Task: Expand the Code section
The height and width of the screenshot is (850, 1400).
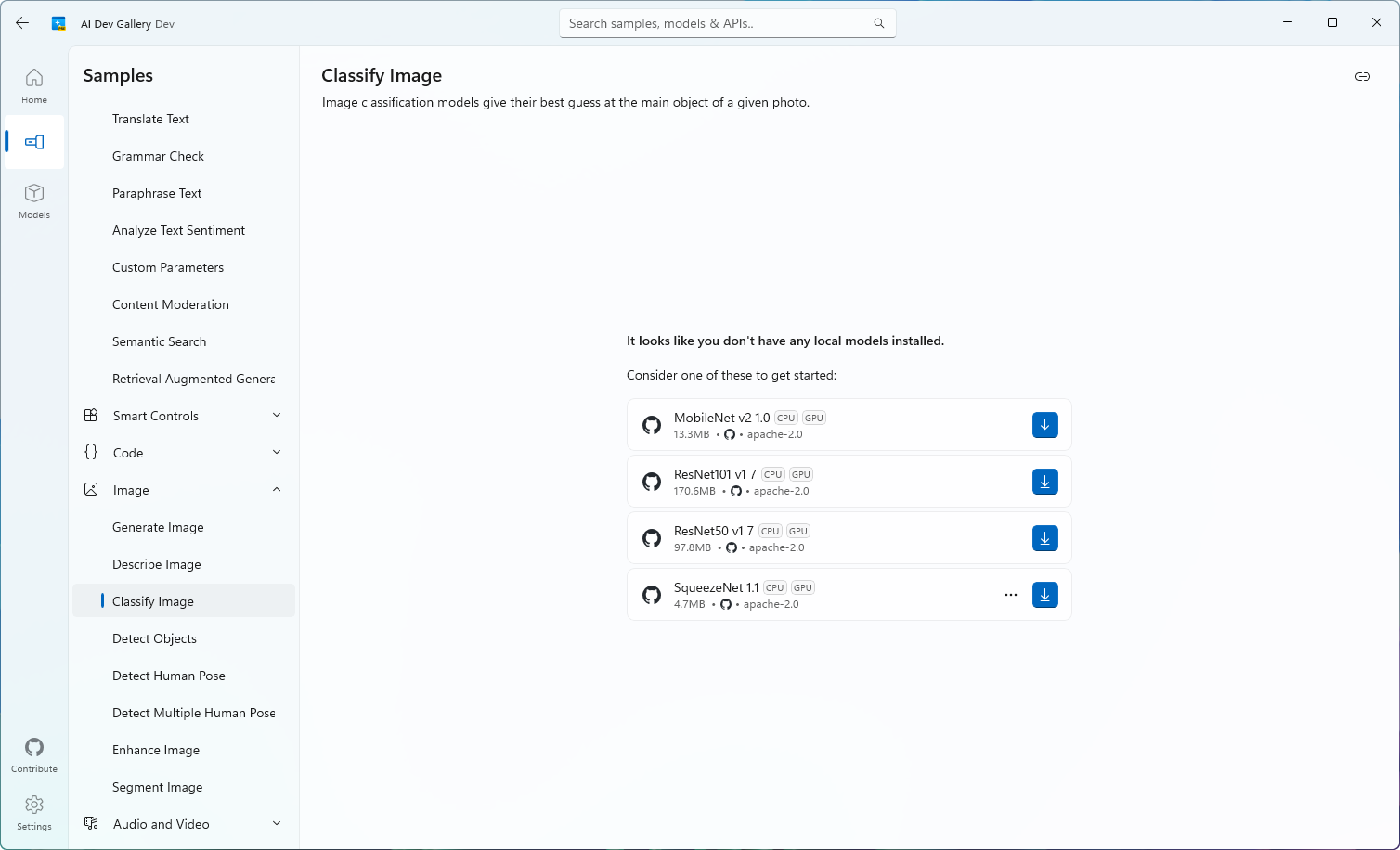Action: point(184,453)
